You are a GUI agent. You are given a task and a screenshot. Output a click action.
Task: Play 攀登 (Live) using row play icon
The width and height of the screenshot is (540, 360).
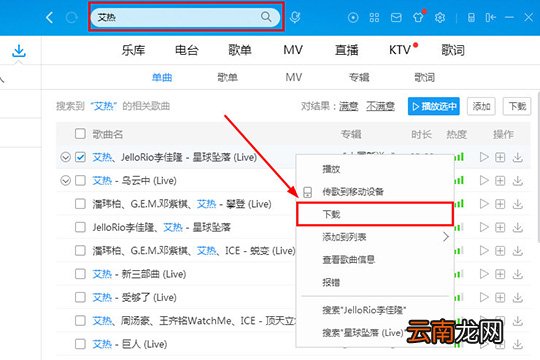point(484,204)
